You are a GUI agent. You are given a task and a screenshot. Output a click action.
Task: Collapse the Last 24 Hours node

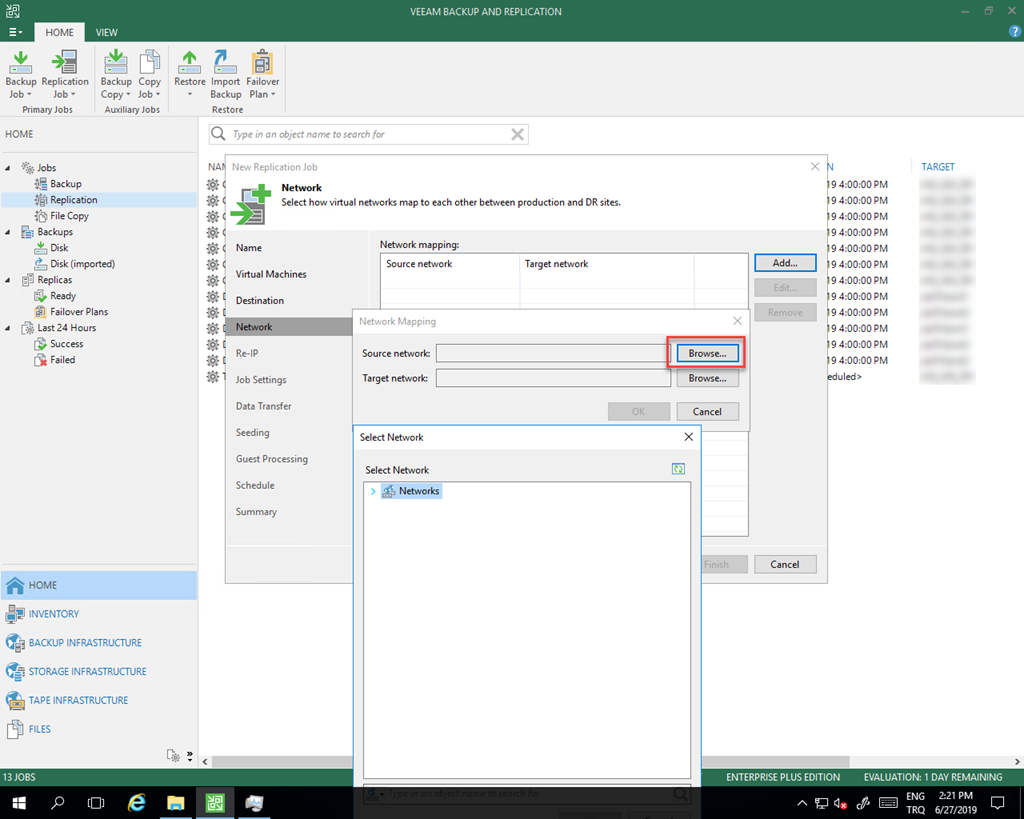tap(8, 328)
